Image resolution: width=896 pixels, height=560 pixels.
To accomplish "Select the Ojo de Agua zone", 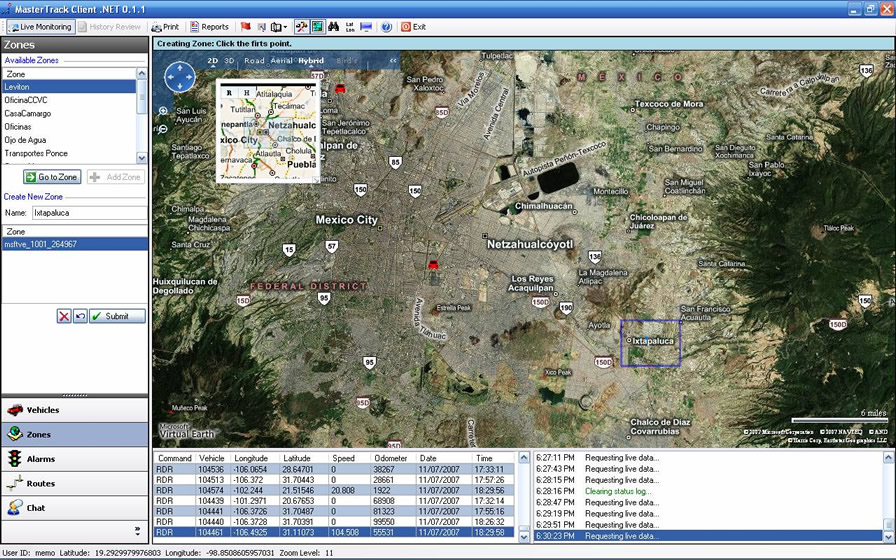I will (x=69, y=140).
